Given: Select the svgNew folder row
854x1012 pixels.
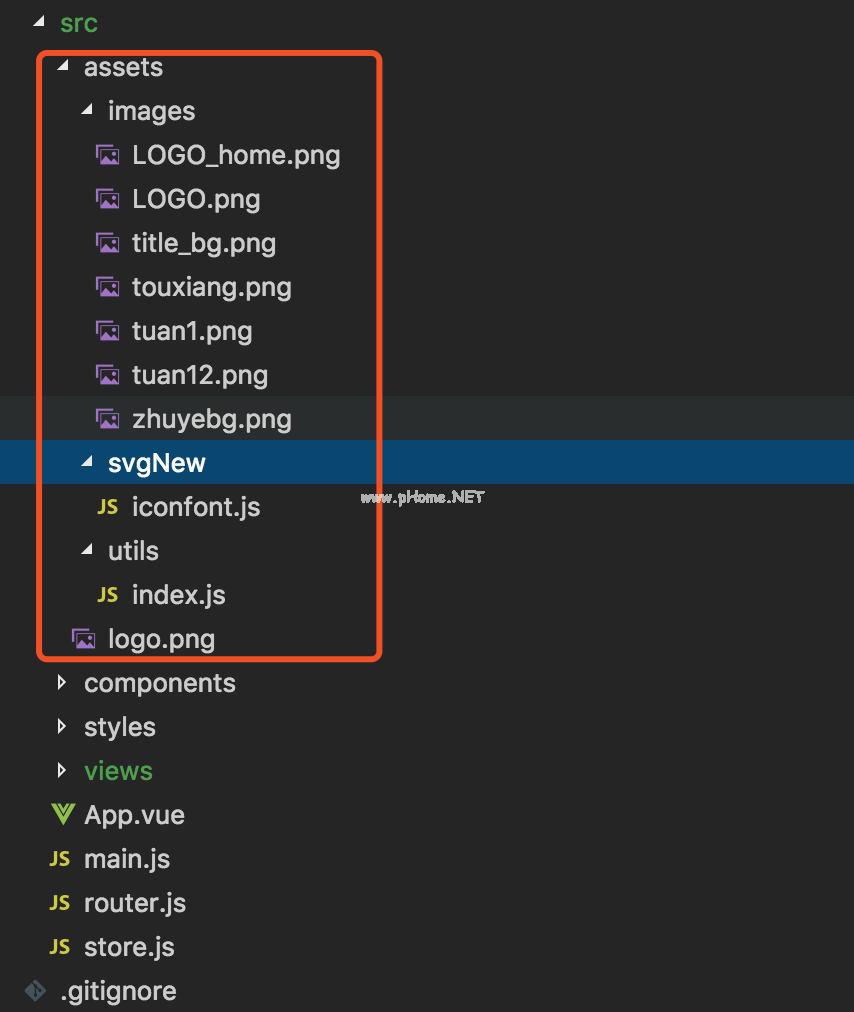Looking at the screenshot, I should click(157, 463).
